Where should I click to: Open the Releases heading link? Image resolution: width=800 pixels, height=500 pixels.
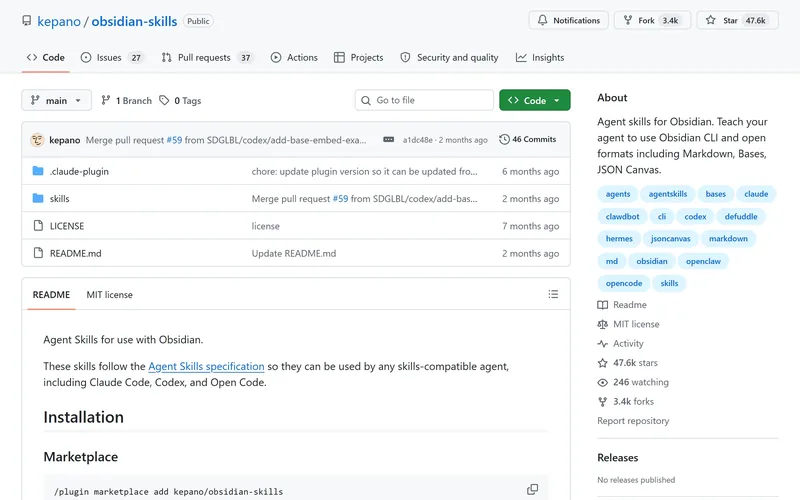click(x=617, y=458)
